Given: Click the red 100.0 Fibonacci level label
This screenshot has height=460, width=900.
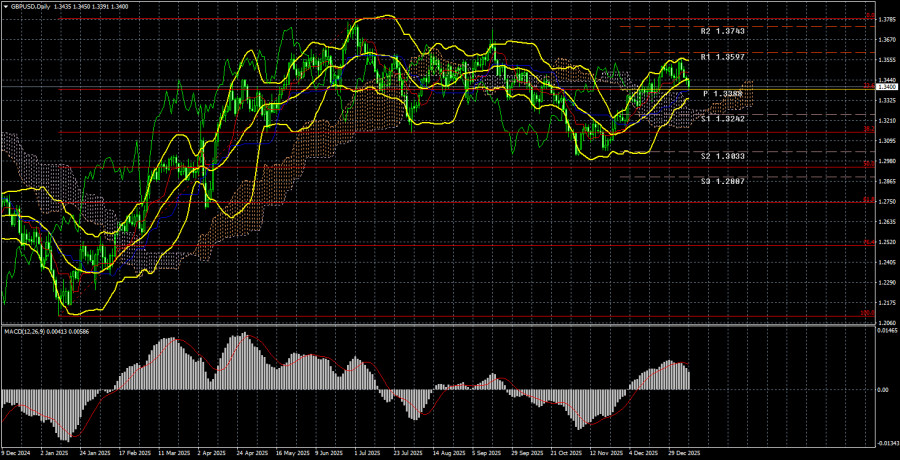Looking at the screenshot, I should pyautogui.click(x=868, y=312).
